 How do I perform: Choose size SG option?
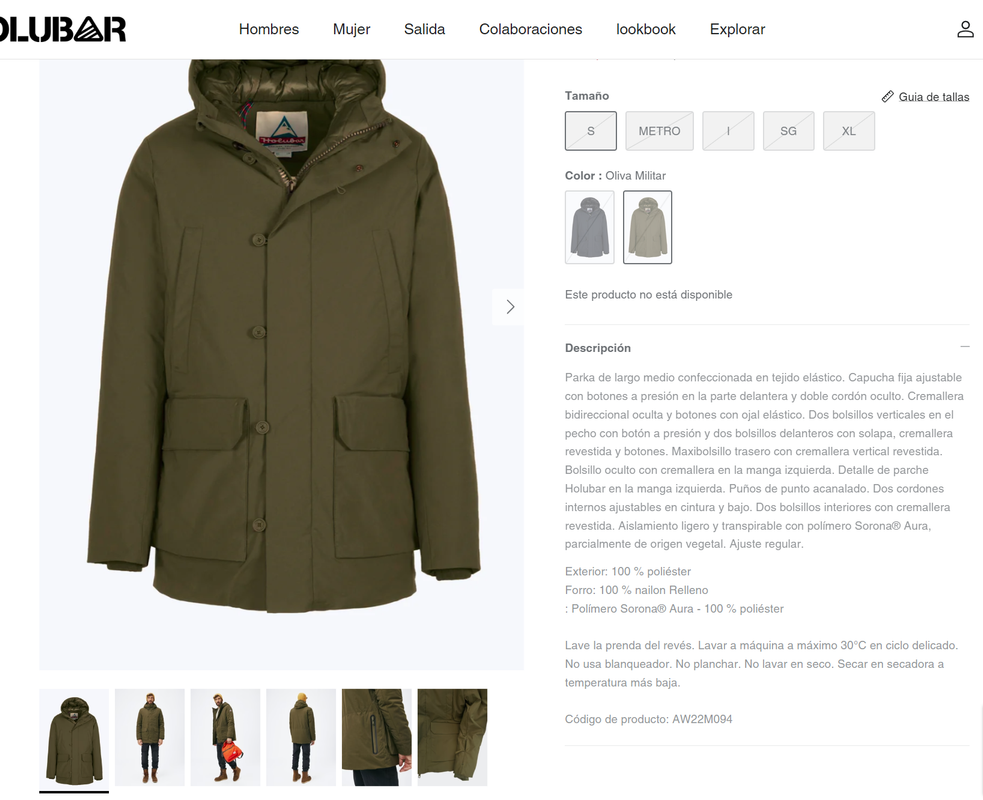(788, 131)
